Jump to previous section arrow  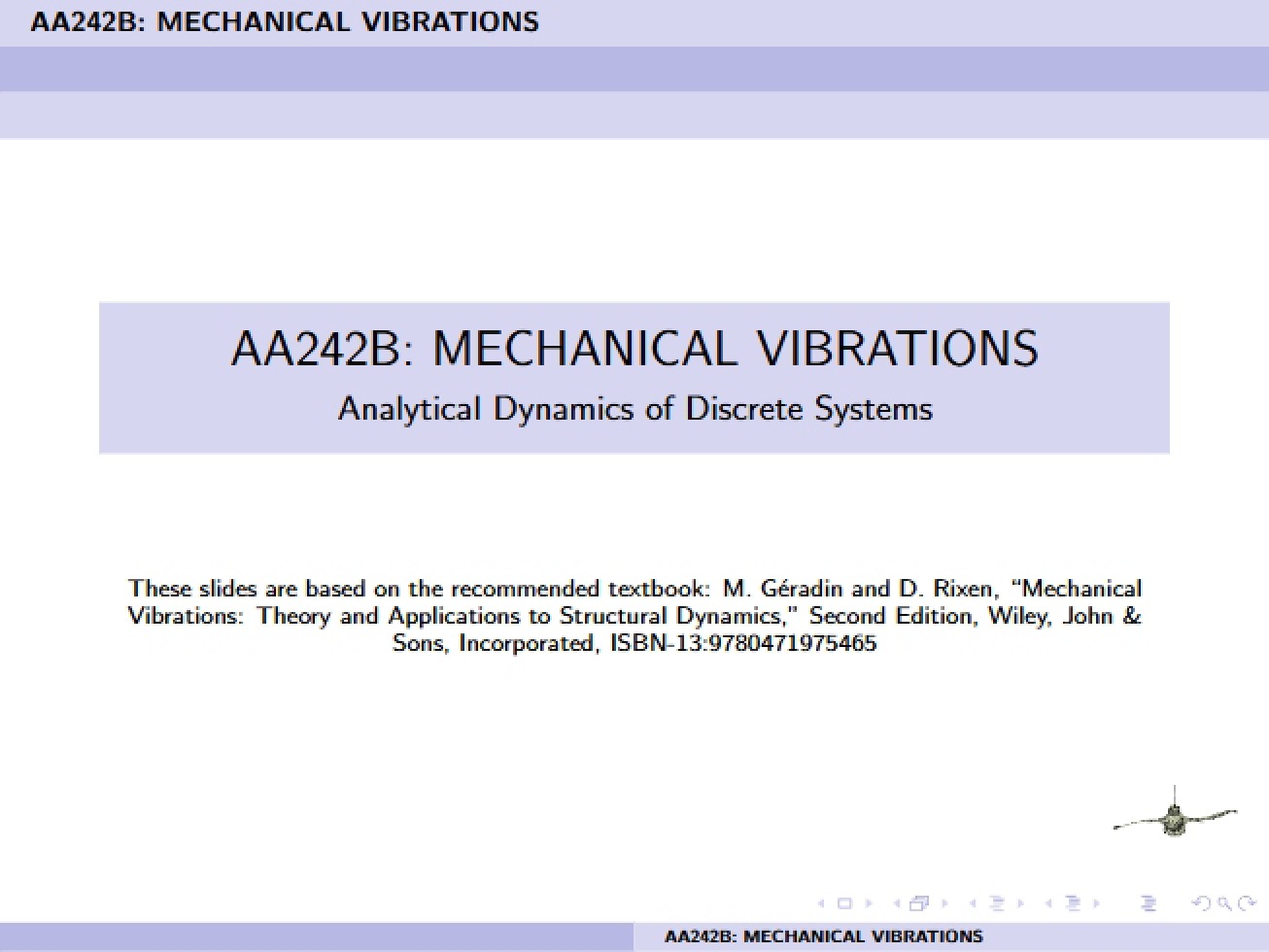click(1048, 903)
